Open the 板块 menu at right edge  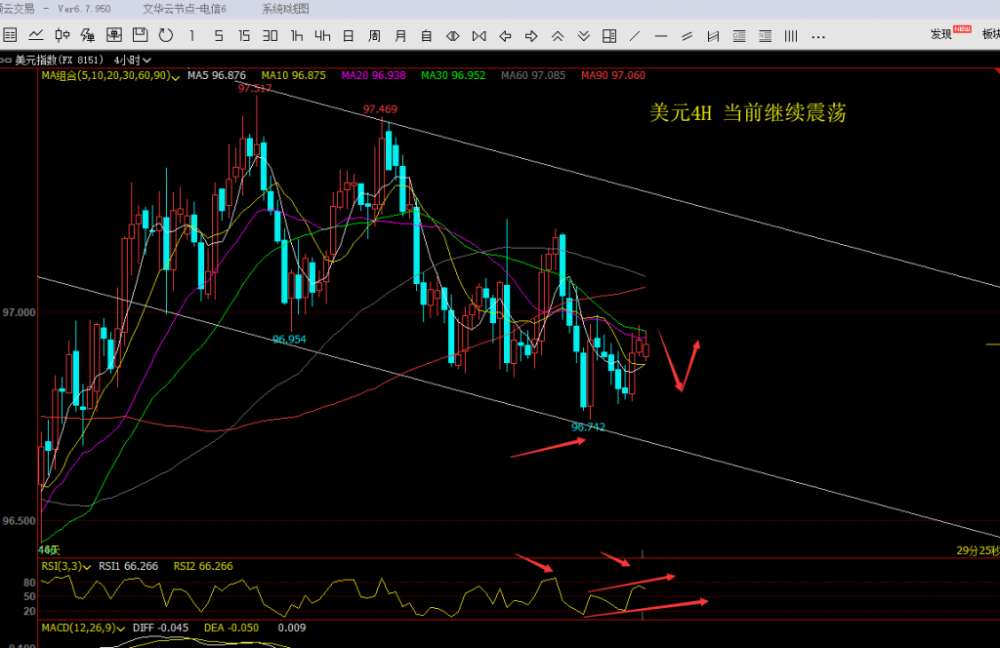pos(990,34)
